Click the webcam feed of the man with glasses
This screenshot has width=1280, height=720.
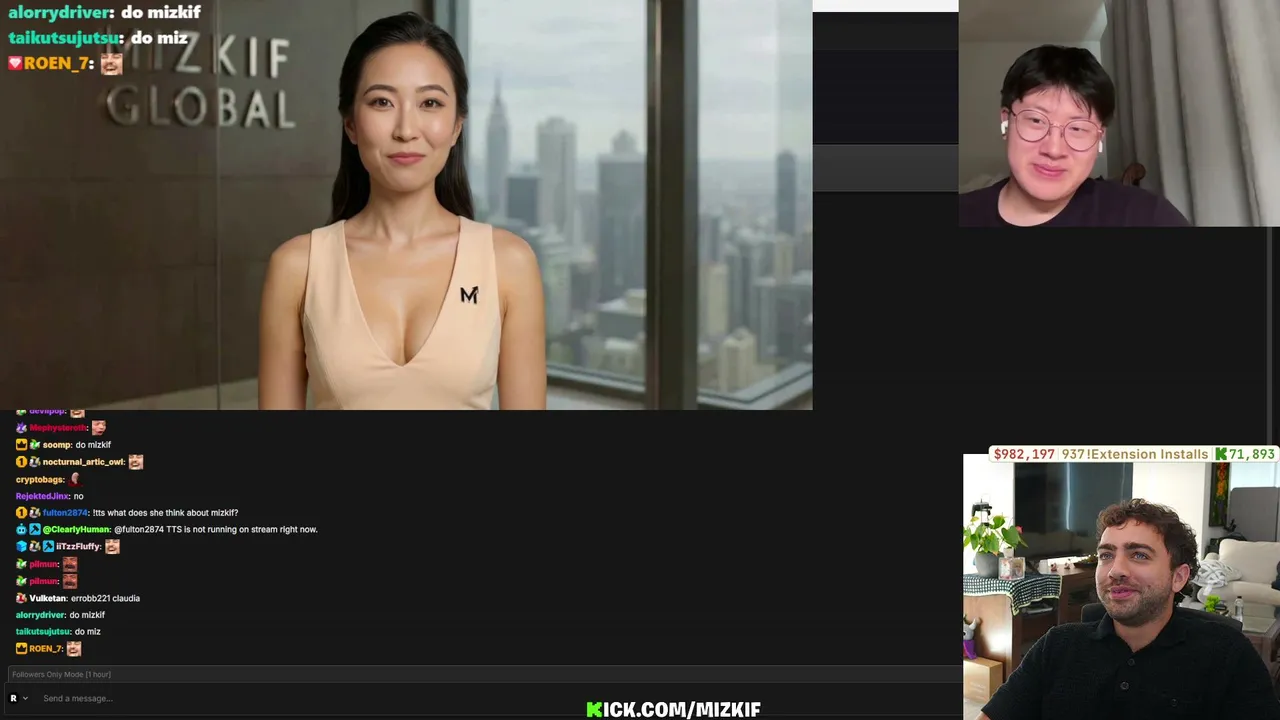[1119, 113]
